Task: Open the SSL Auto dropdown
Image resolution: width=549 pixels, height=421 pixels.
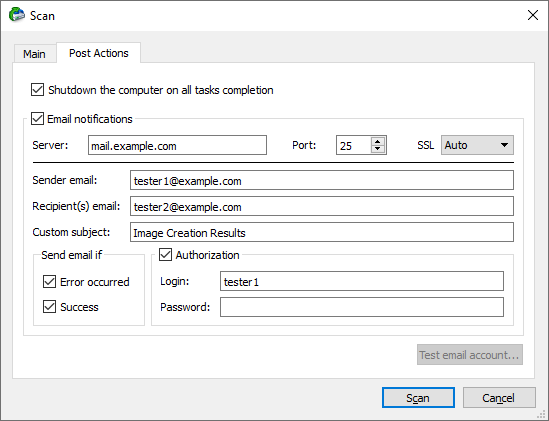Action: point(477,145)
